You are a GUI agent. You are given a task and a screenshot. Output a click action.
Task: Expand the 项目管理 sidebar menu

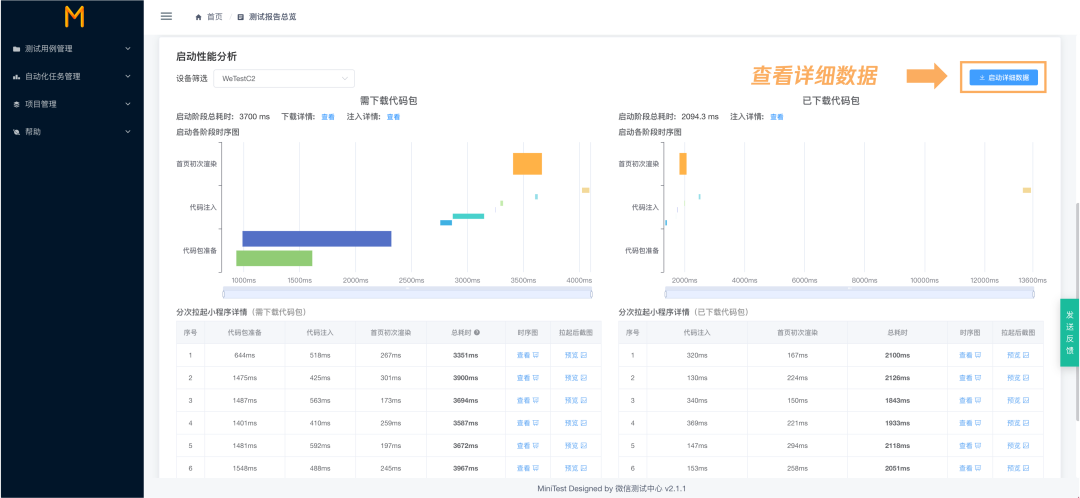point(72,104)
